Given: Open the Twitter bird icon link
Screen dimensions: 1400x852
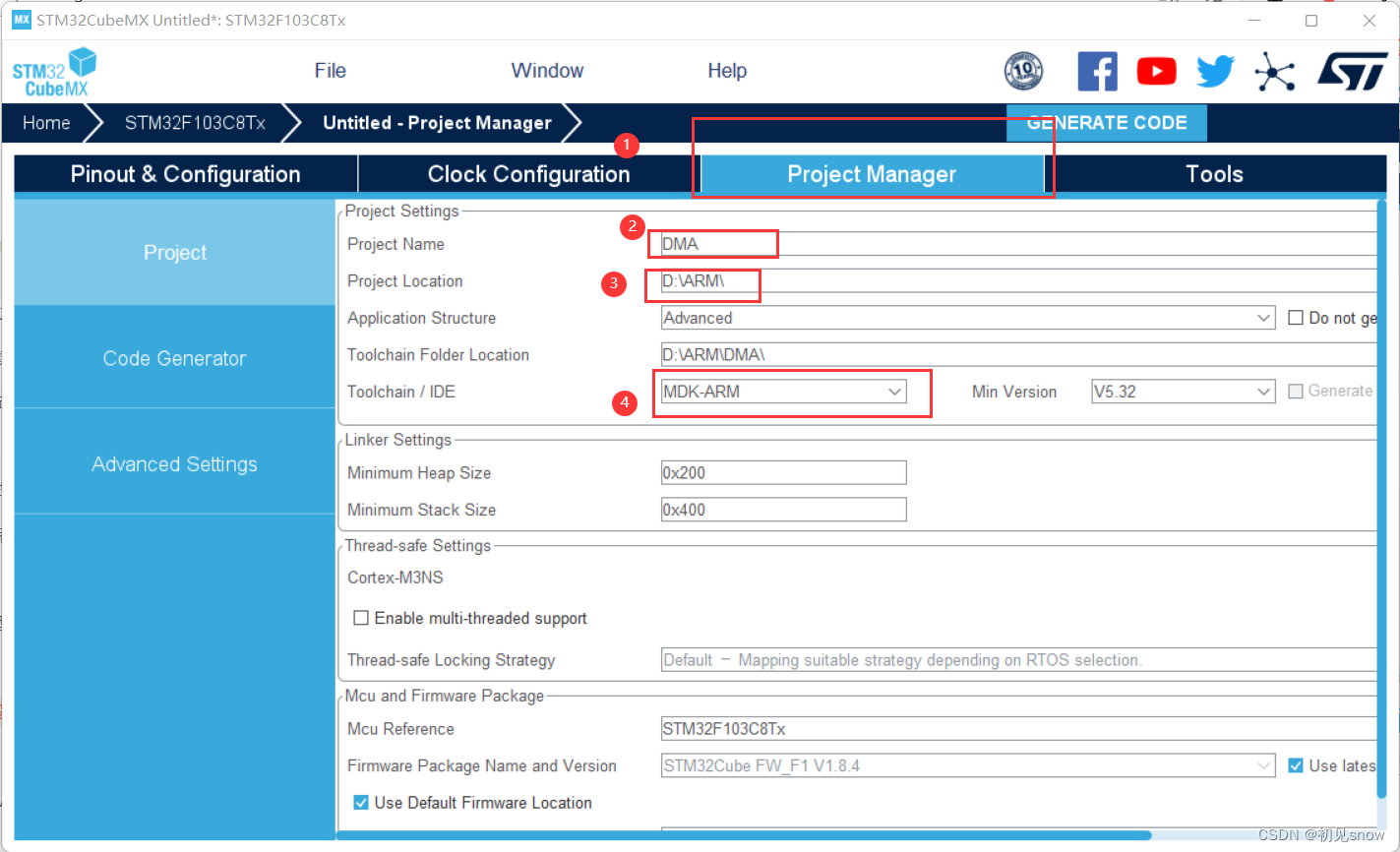Looking at the screenshot, I should [x=1215, y=71].
